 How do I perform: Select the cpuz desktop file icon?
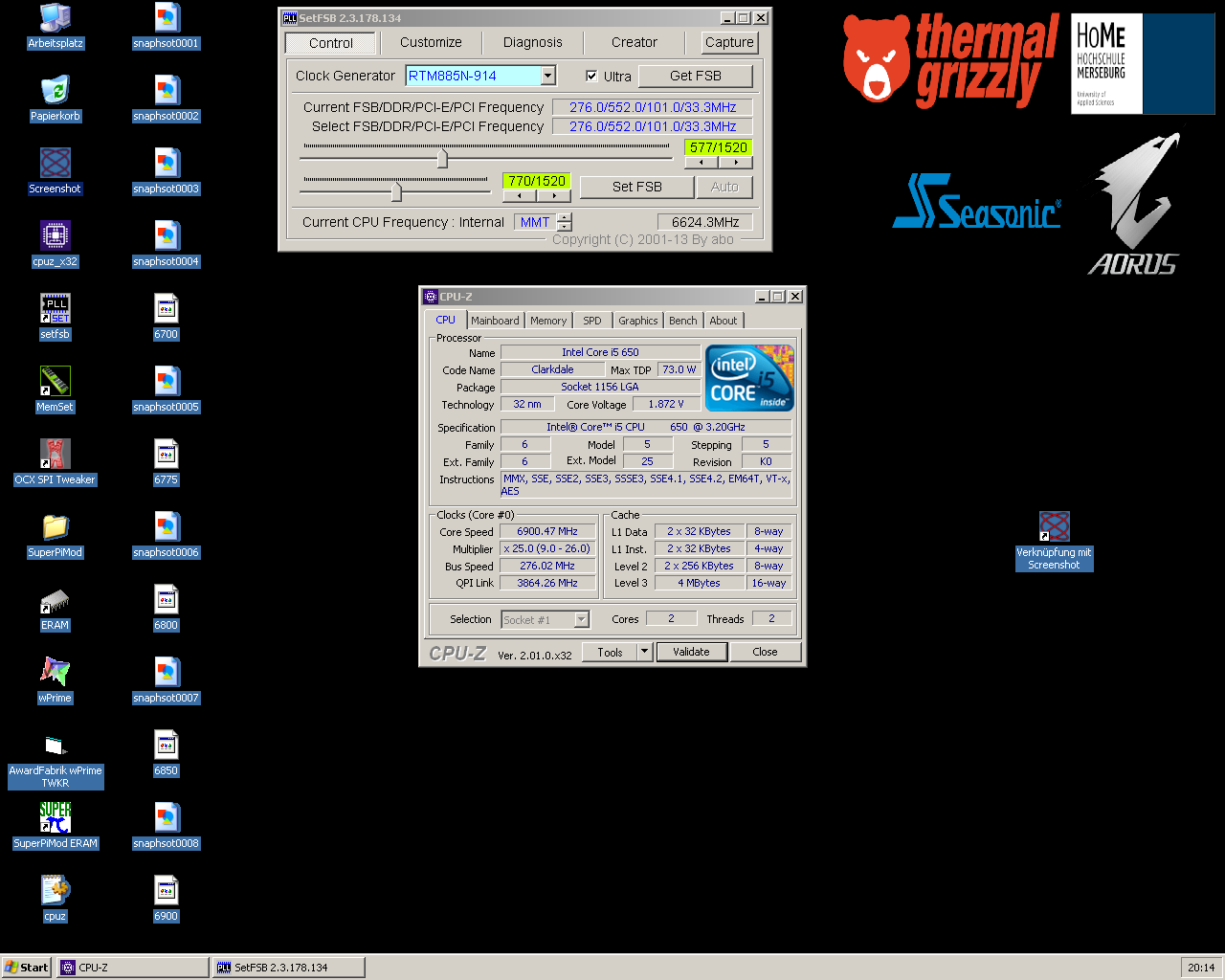(x=56, y=899)
